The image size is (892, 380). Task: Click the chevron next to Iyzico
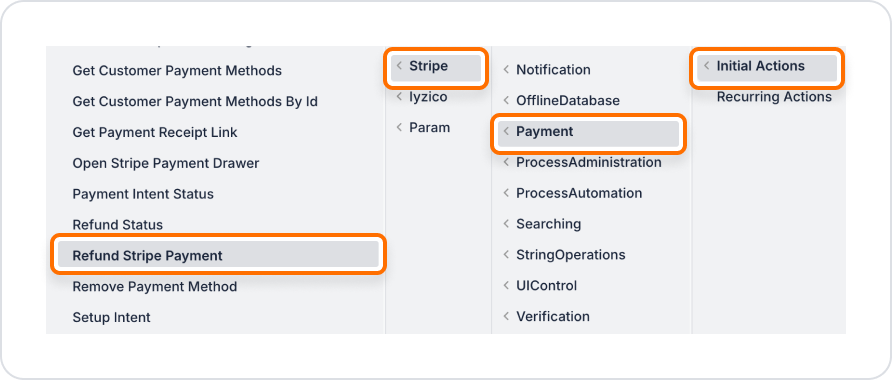(x=399, y=97)
